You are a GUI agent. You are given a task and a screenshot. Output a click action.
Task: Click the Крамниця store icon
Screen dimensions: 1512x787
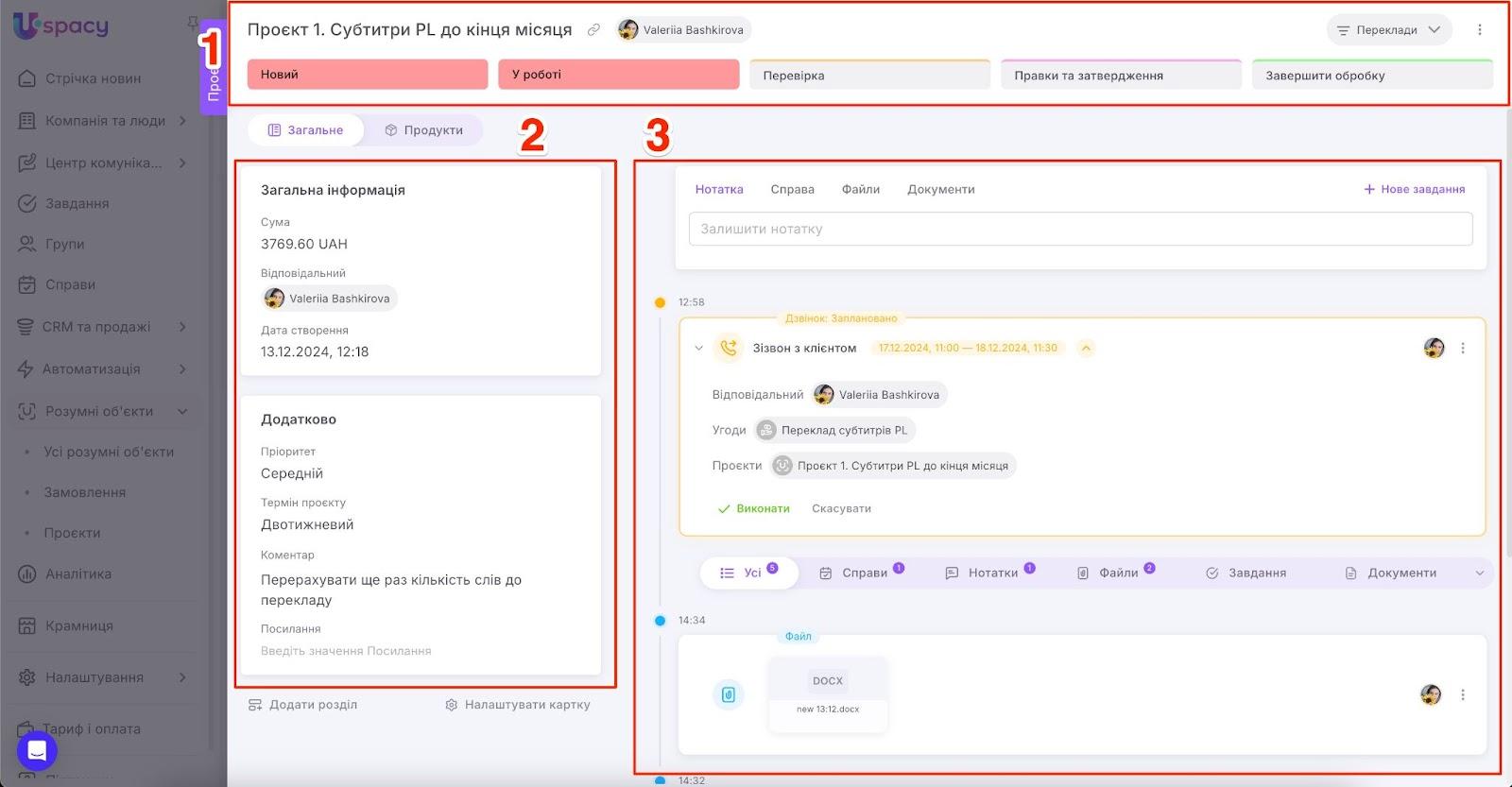point(27,625)
